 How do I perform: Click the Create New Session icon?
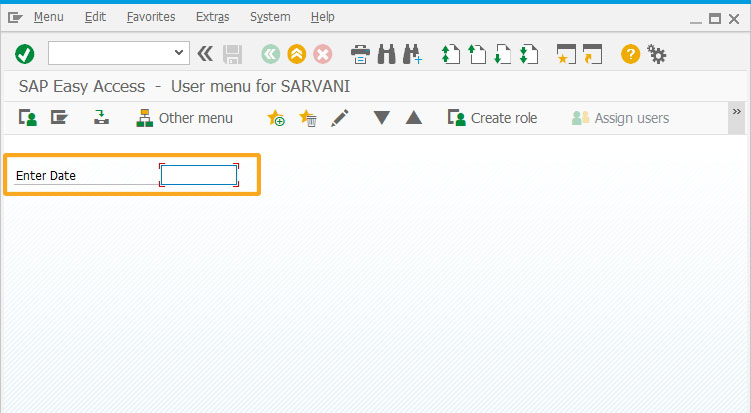(x=566, y=54)
